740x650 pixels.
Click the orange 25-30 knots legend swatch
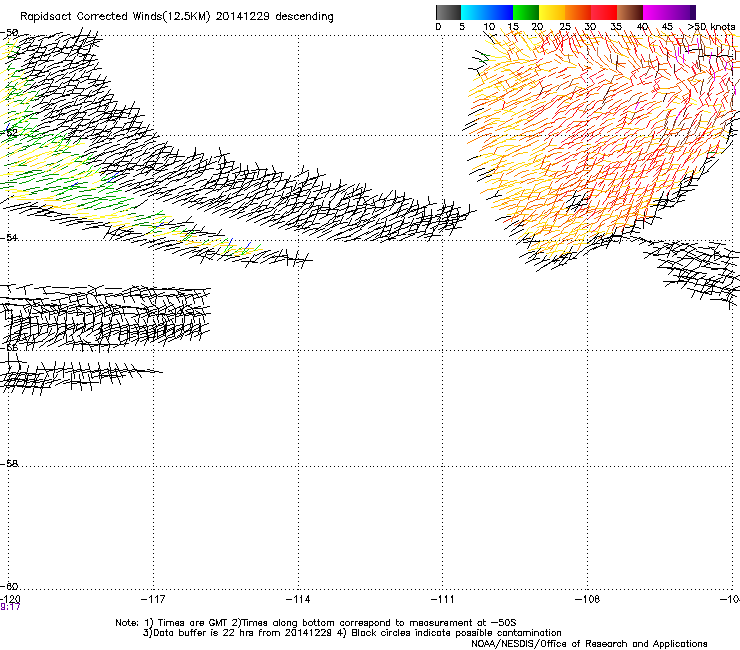point(578,12)
